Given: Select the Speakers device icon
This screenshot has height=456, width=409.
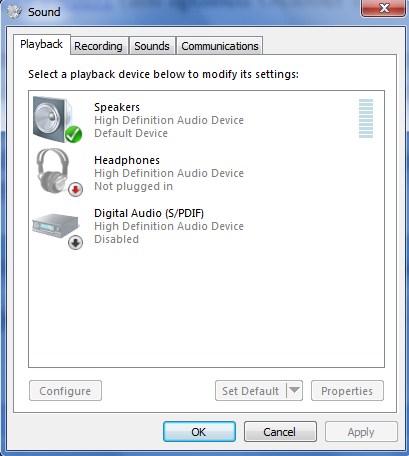Looking at the screenshot, I should click(x=57, y=119).
